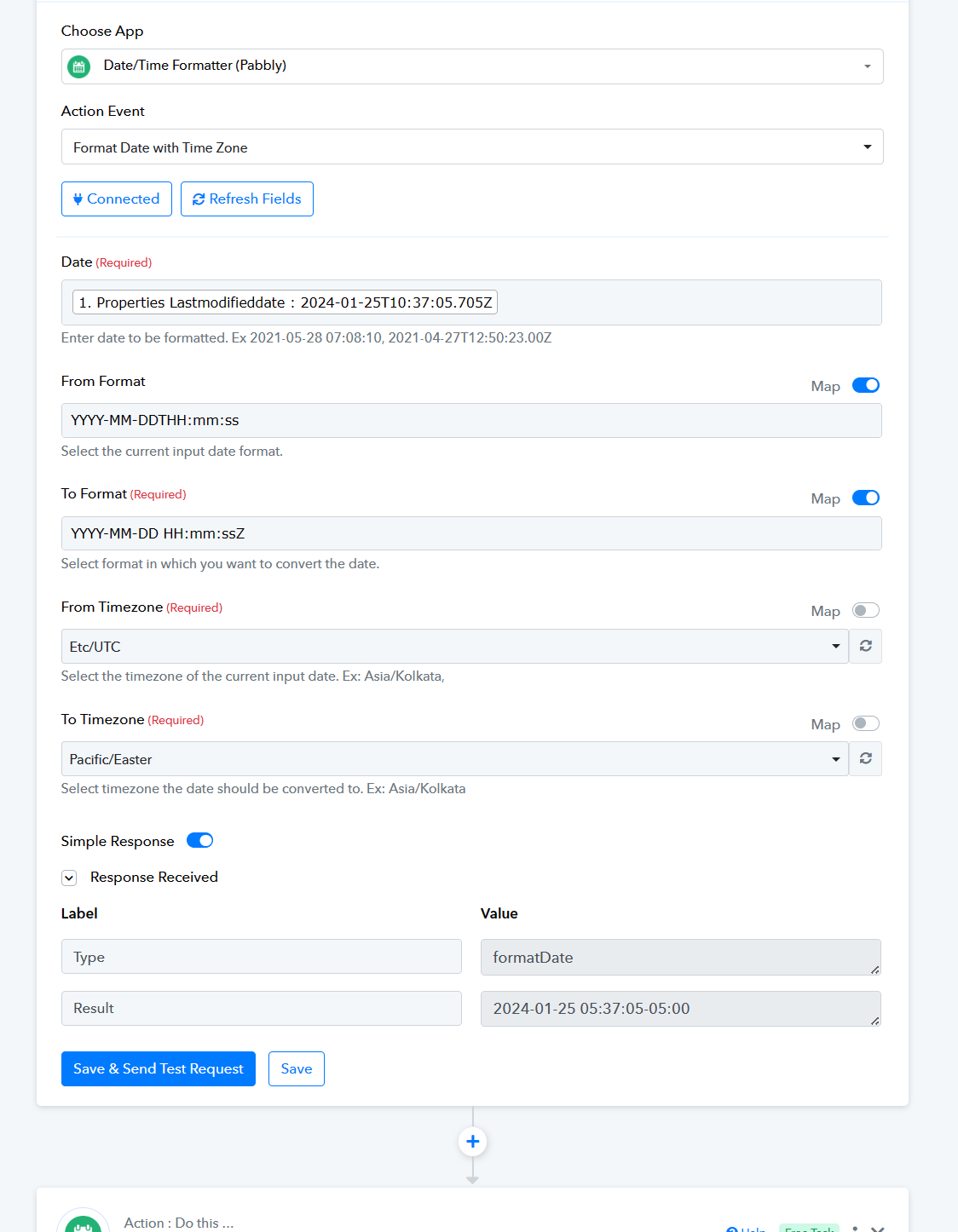Click the refresh icon beside From Timezone
This screenshot has width=958, height=1232.
865,646
